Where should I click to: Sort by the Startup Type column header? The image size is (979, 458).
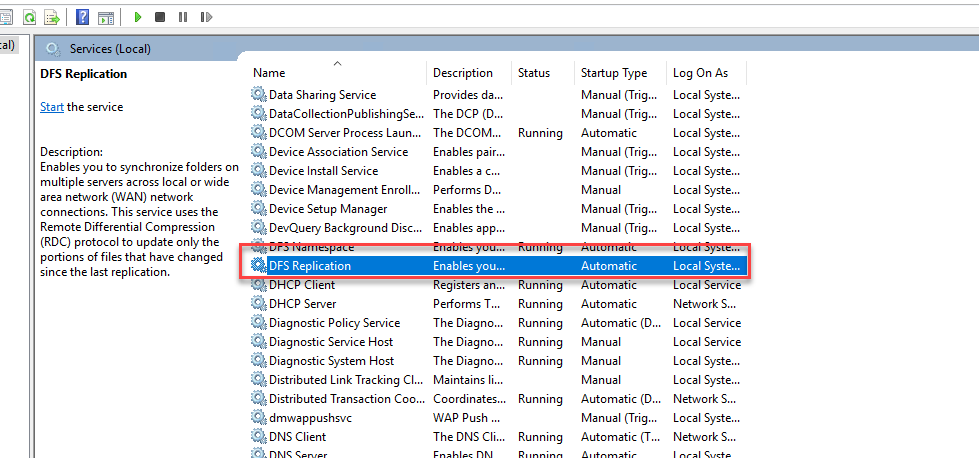click(x=614, y=73)
